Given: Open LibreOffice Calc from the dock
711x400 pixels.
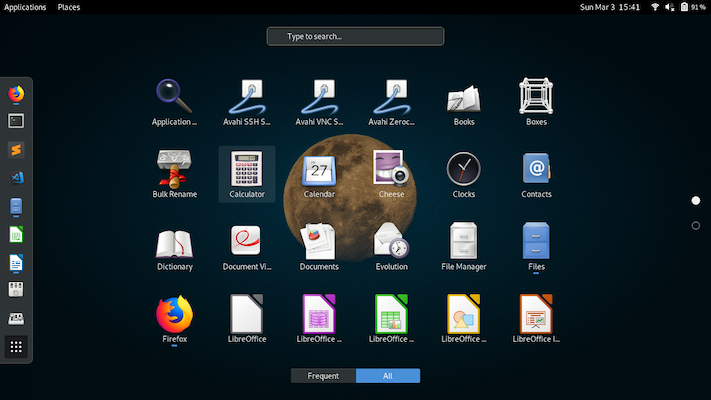Looking at the screenshot, I should pos(16,234).
